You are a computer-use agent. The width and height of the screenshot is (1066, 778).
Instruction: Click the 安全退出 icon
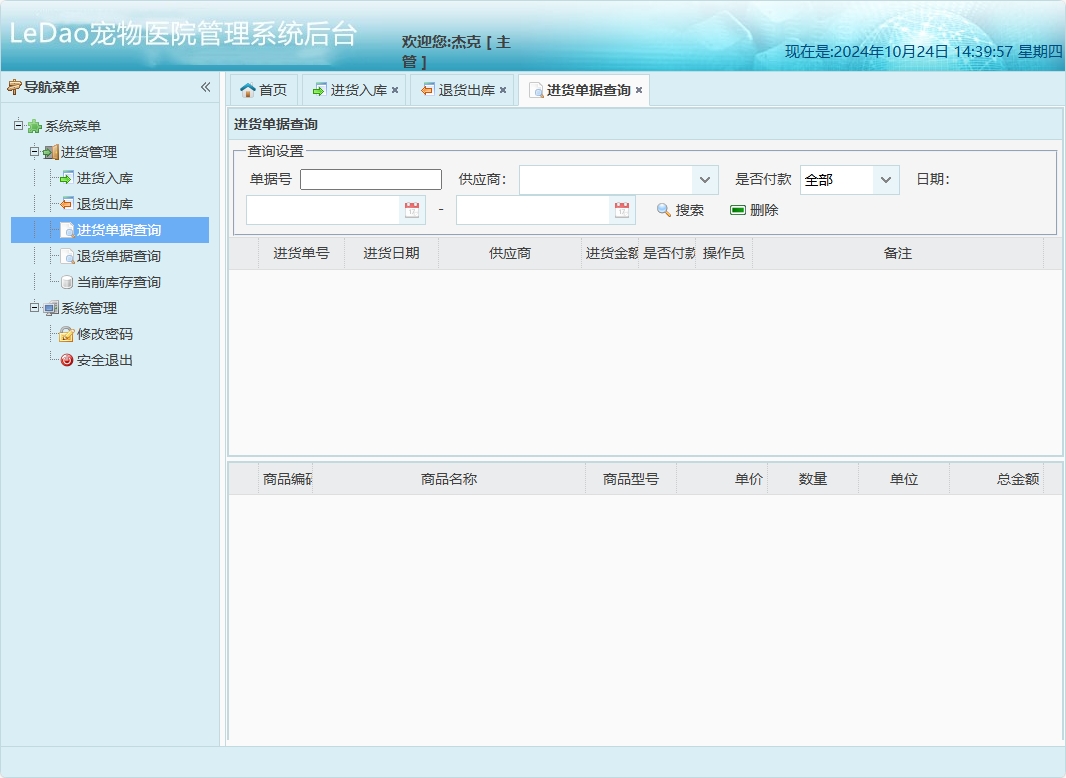(x=68, y=360)
